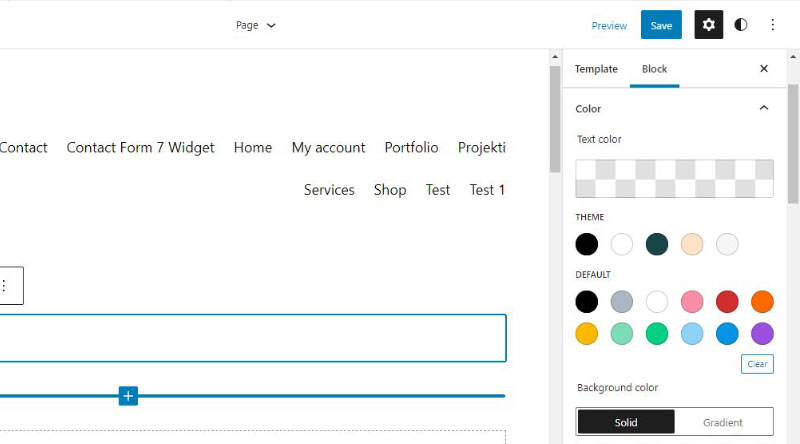This screenshot has width=800, height=444.
Task: Collapse the Color panel chevron
Action: tap(764, 108)
